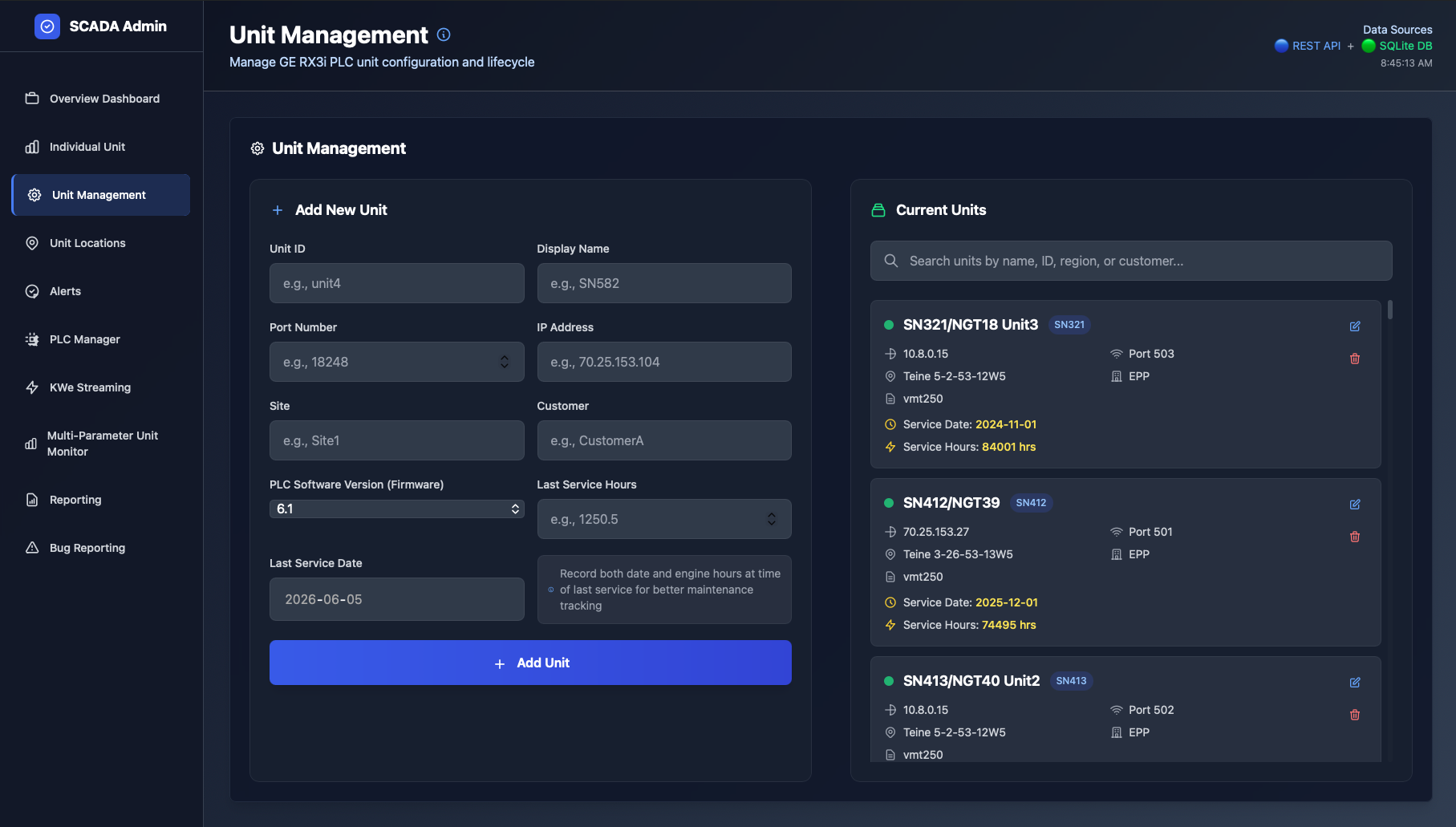The image size is (1456, 827).
Task: Edit the SN413/NGT40 Unit2 unit
Action: point(1355,683)
